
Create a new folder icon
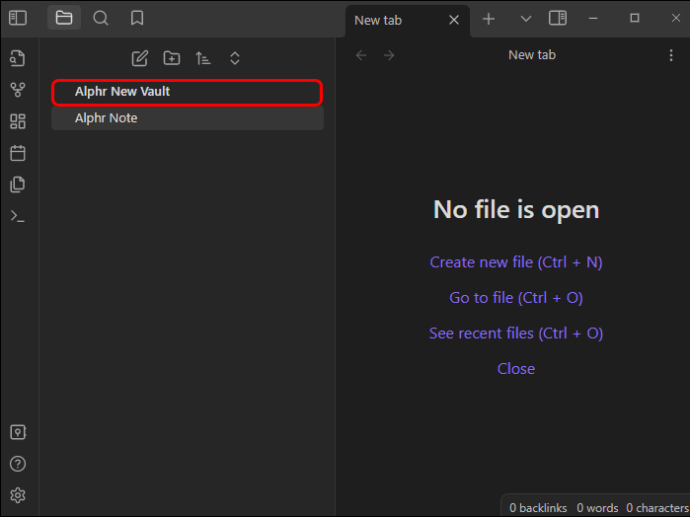click(x=172, y=58)
